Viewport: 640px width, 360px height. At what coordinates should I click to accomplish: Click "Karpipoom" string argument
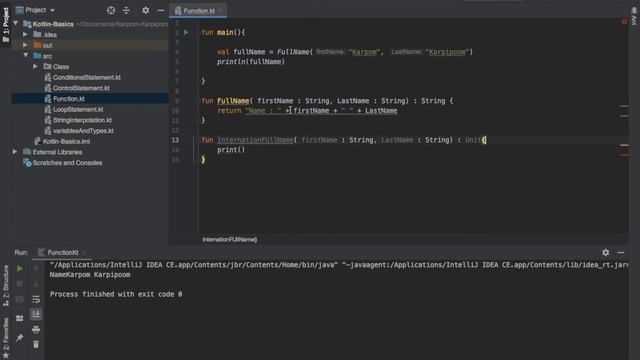click(x=447, y=52)
